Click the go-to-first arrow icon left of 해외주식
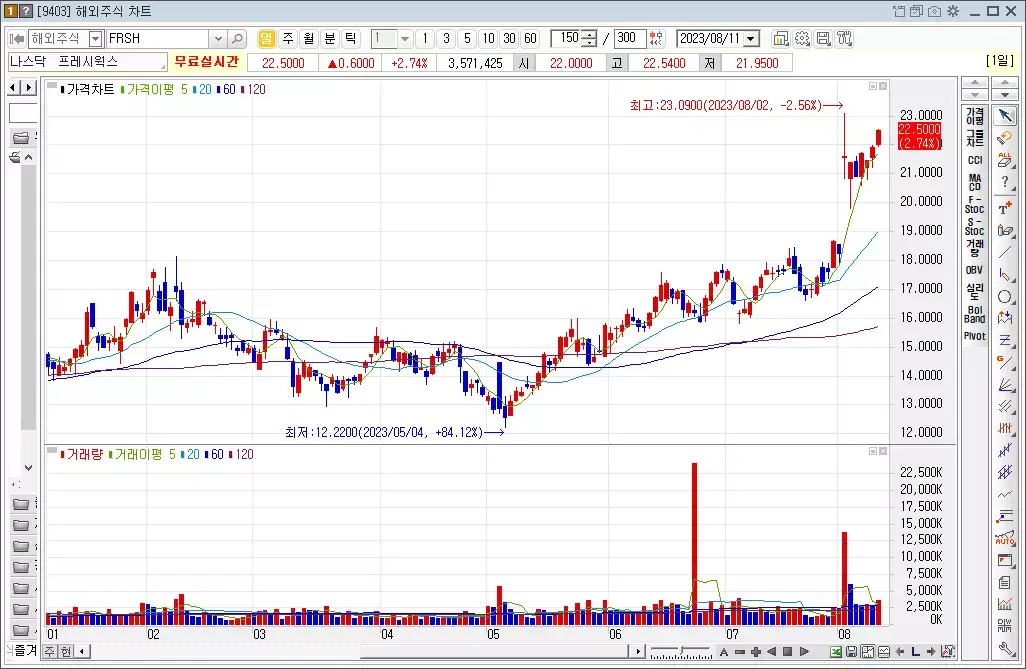Screen dimensions: 1026x669 [x=17, y=39]
